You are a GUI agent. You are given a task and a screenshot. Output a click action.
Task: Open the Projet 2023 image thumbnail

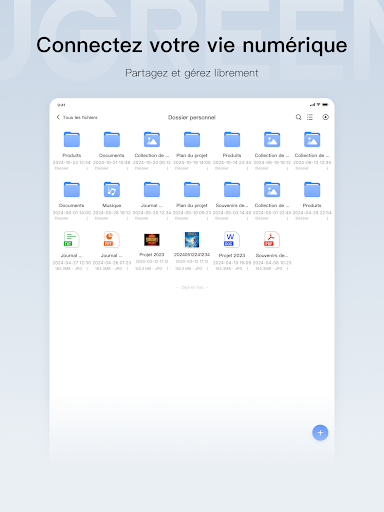[152, 240]
